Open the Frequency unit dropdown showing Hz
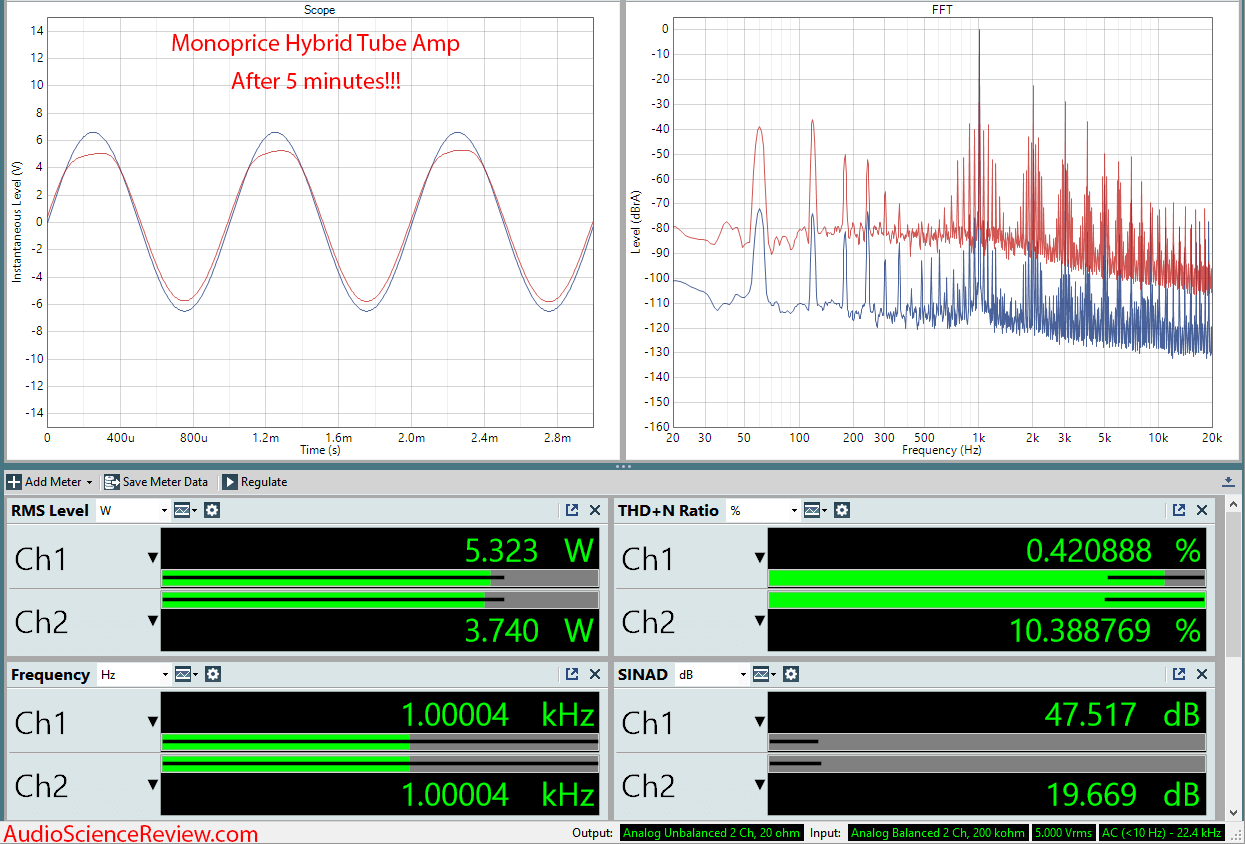This screenshot has height=844, width=1245. tap(133, 675)
